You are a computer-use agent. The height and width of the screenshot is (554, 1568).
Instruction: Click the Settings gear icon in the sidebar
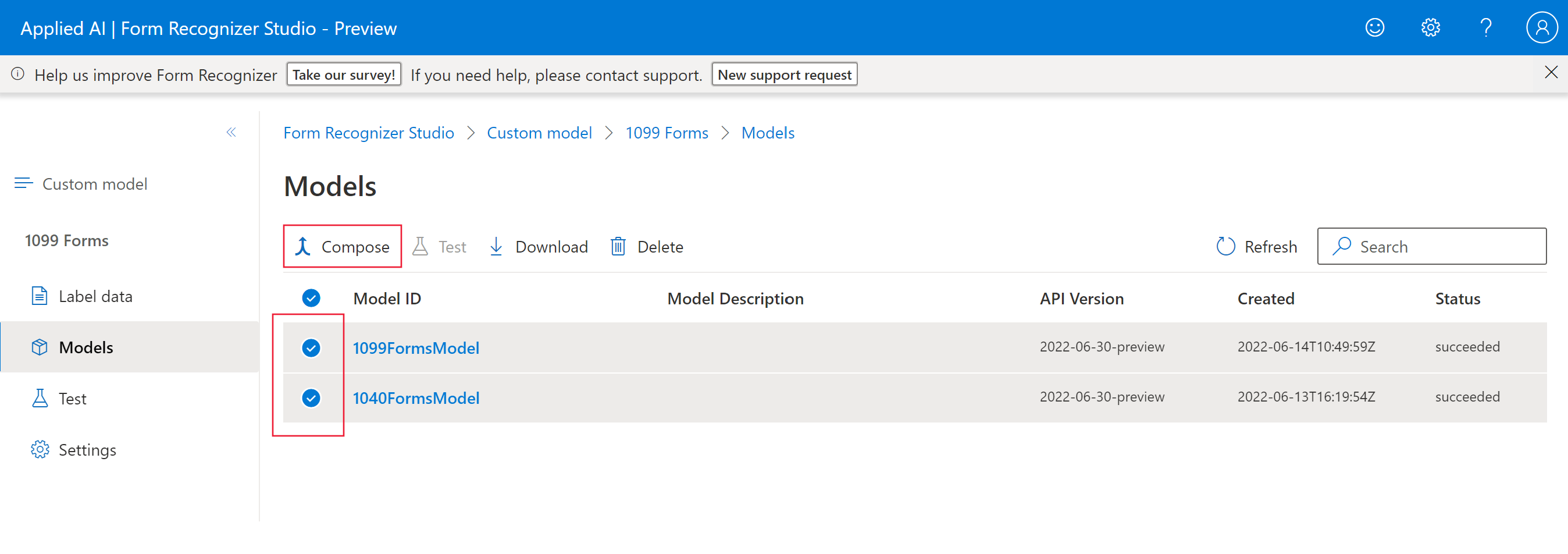pyautogui.click(x=40, y=449)
